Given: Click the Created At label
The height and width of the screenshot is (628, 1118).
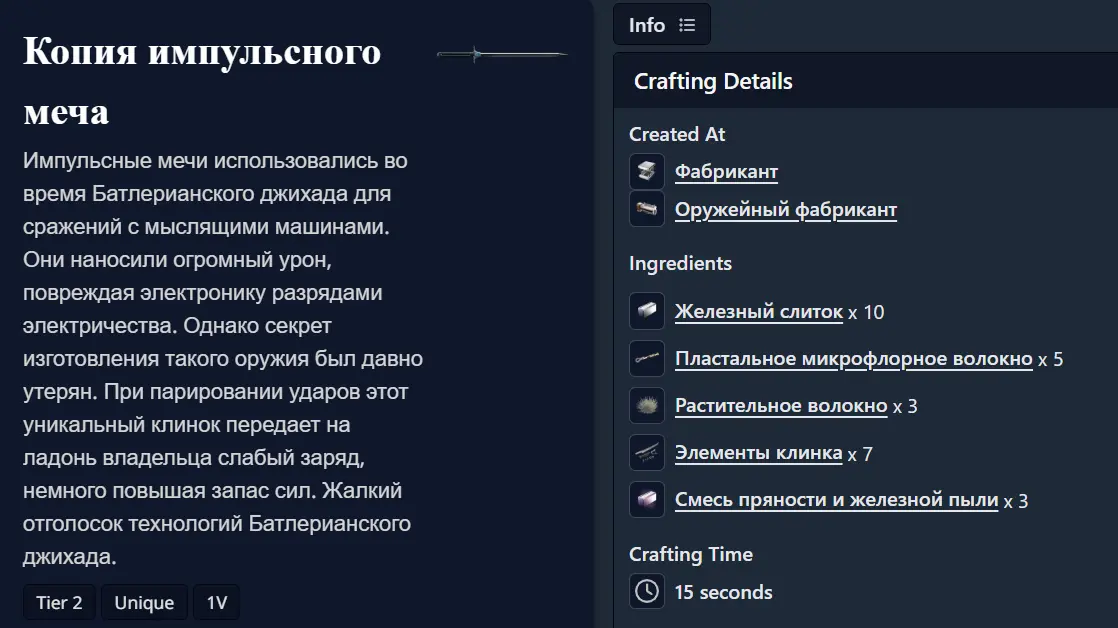Looking at the screenshot, I should (677, 134).
